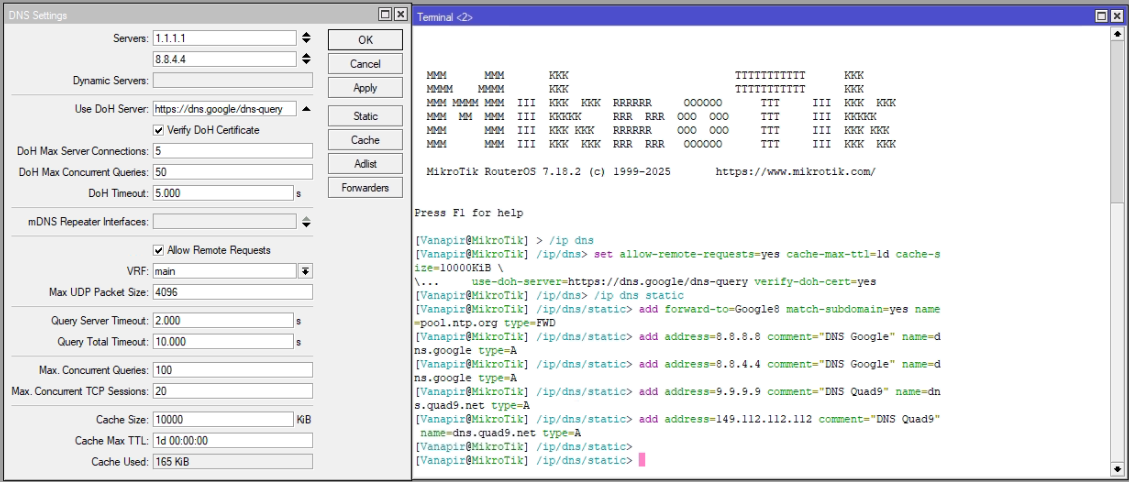Click the Cache Size input field
This screenshot has height=482, width=1129.
(222, 420)
